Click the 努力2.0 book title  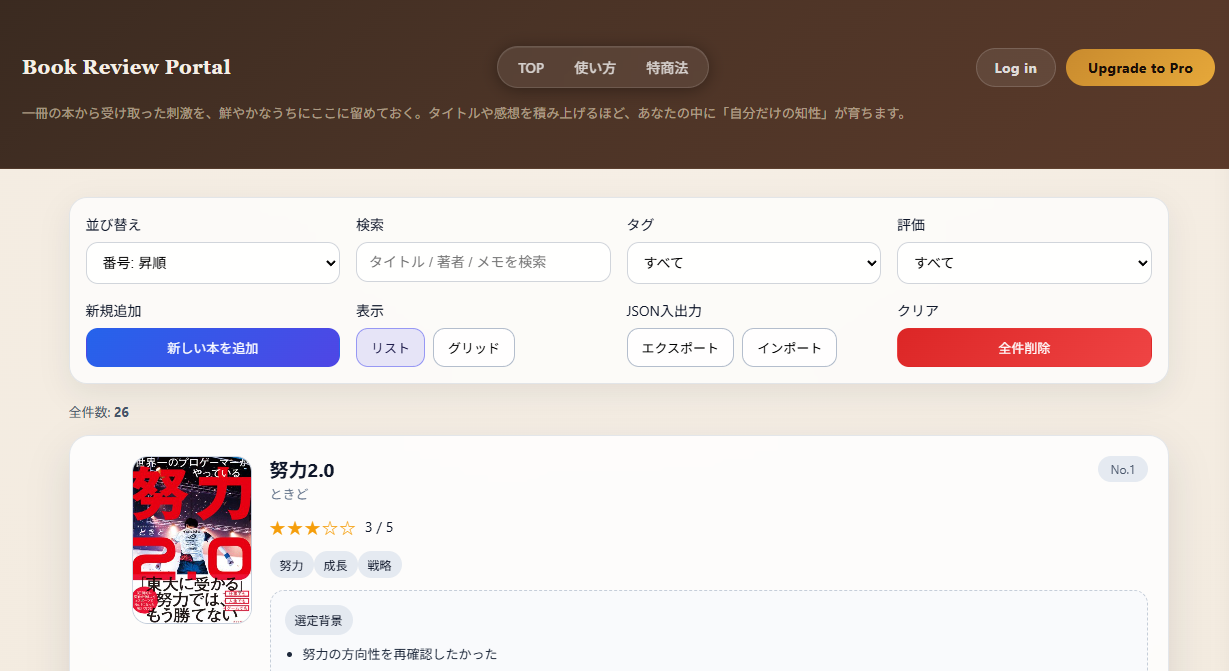302,470
